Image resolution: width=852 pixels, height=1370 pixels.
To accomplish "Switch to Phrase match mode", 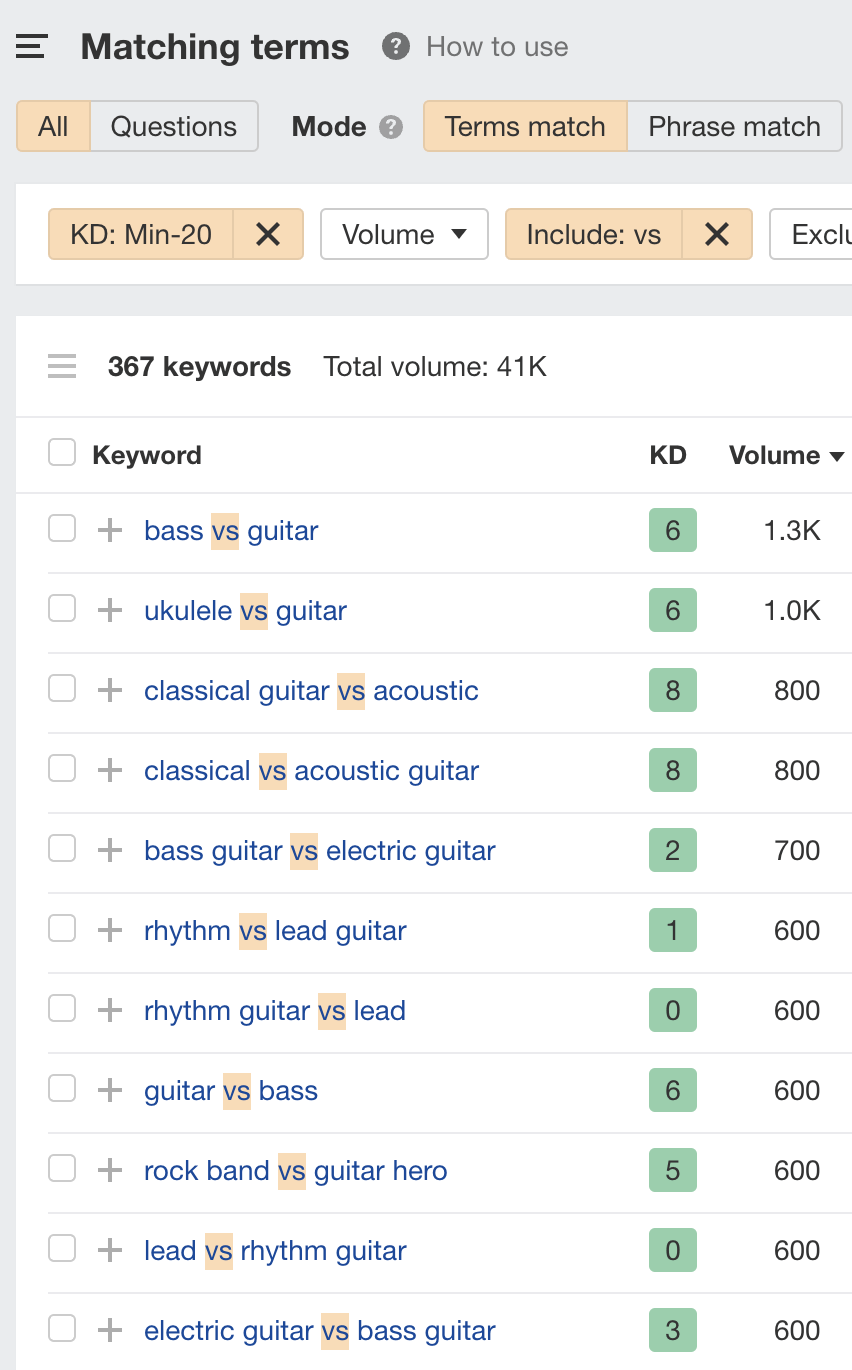I will (x=735, y=127).
